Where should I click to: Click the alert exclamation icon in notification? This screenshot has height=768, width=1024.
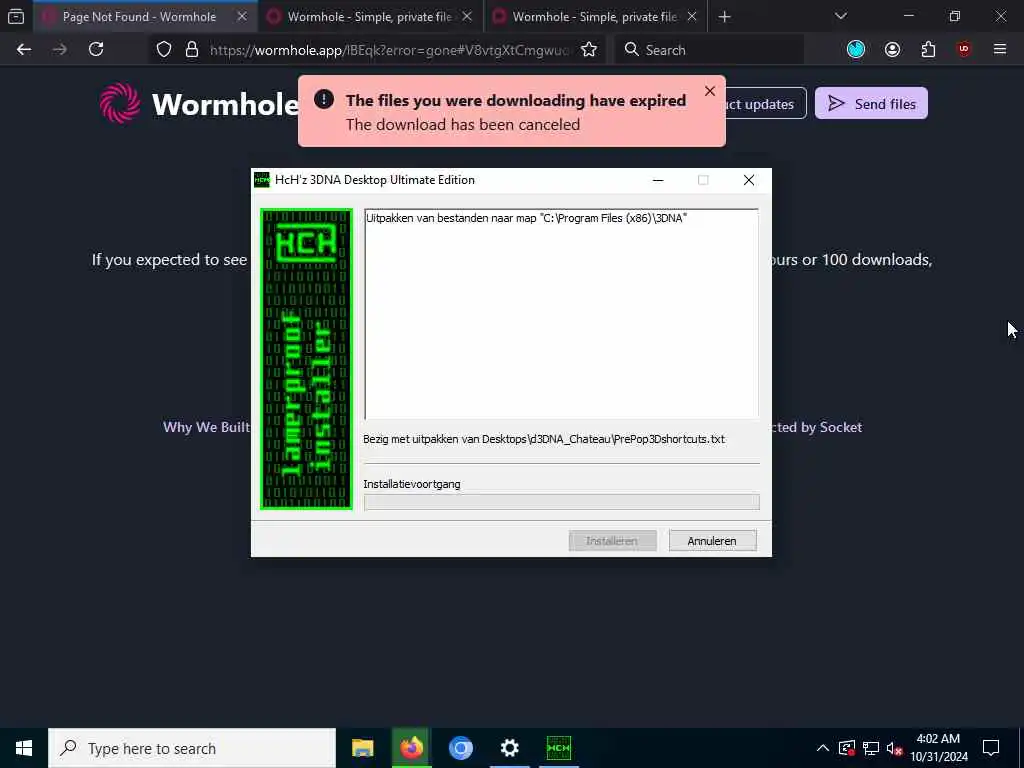tap(324, 99)
